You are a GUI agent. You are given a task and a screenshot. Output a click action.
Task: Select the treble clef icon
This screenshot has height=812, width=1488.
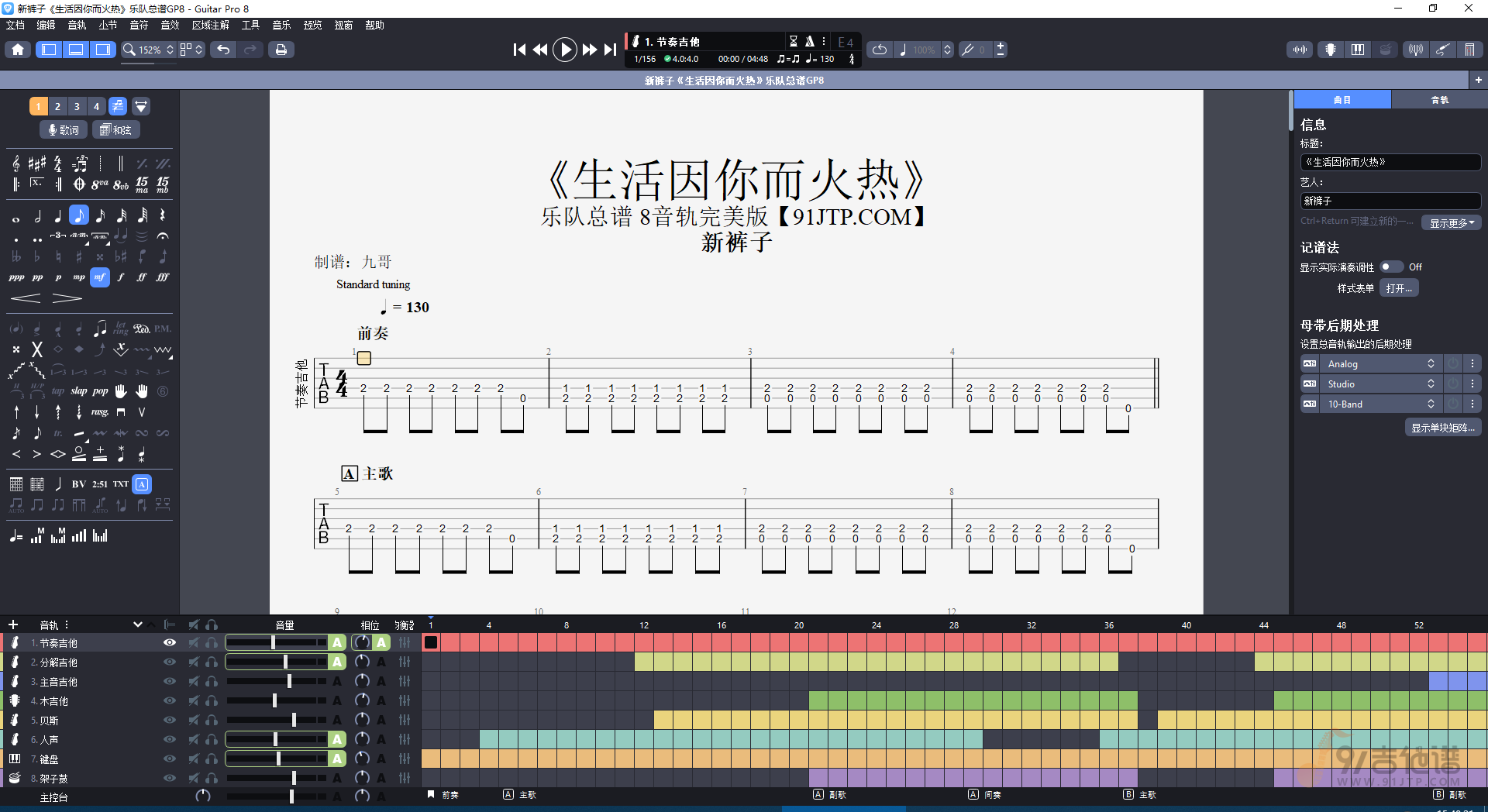(x=16, y=163)
